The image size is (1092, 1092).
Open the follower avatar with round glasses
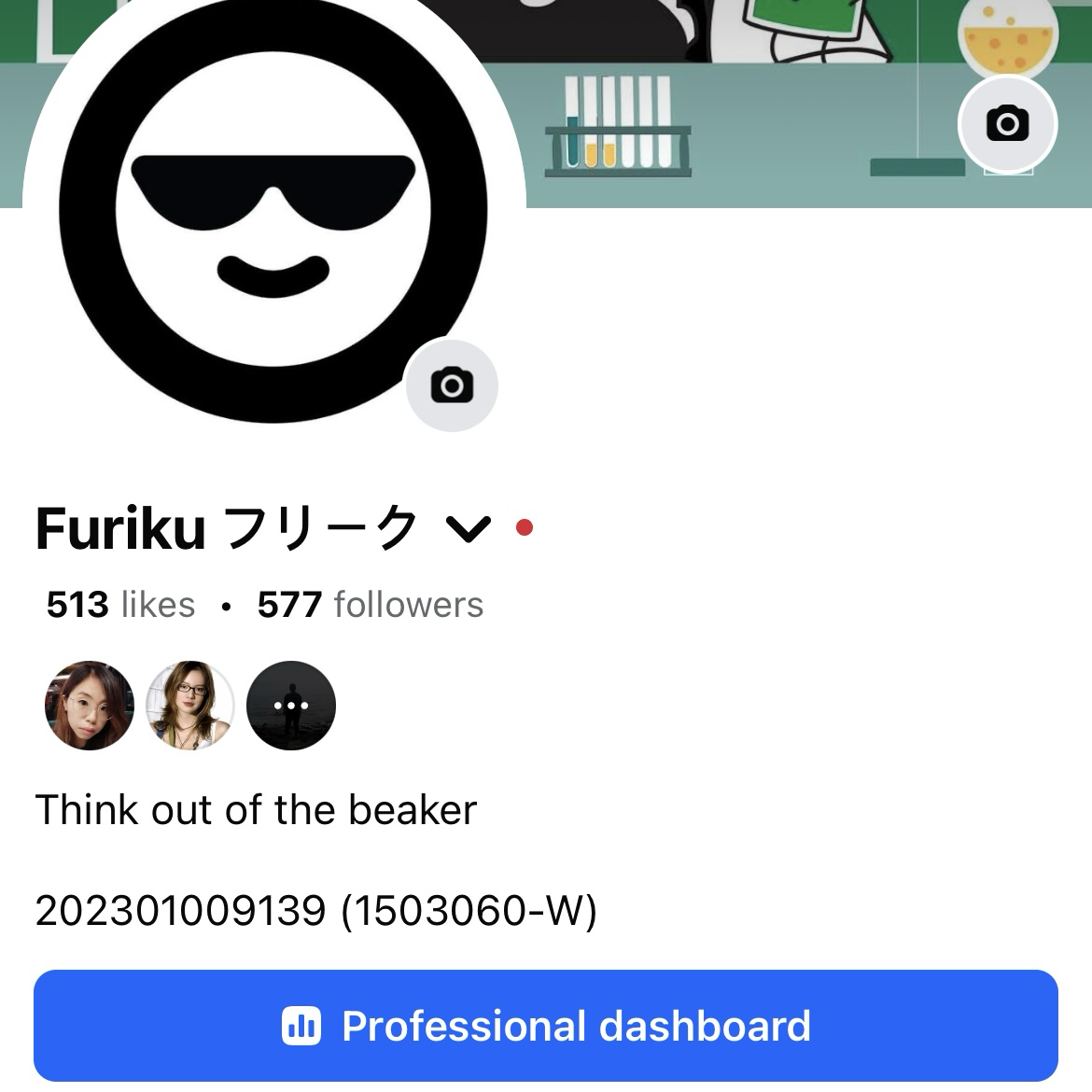coord(90,706)
